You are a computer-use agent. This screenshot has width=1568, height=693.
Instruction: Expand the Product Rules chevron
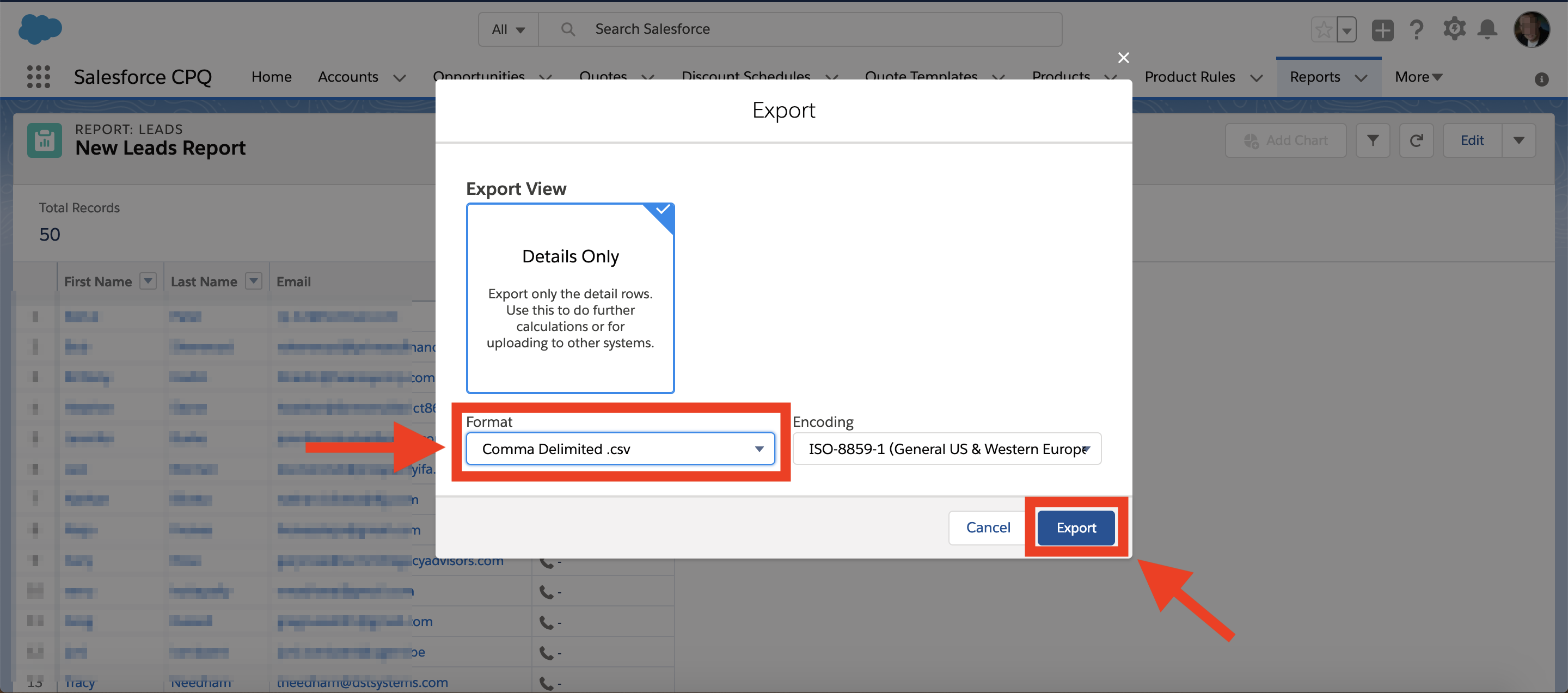[x=1257, y=78]
